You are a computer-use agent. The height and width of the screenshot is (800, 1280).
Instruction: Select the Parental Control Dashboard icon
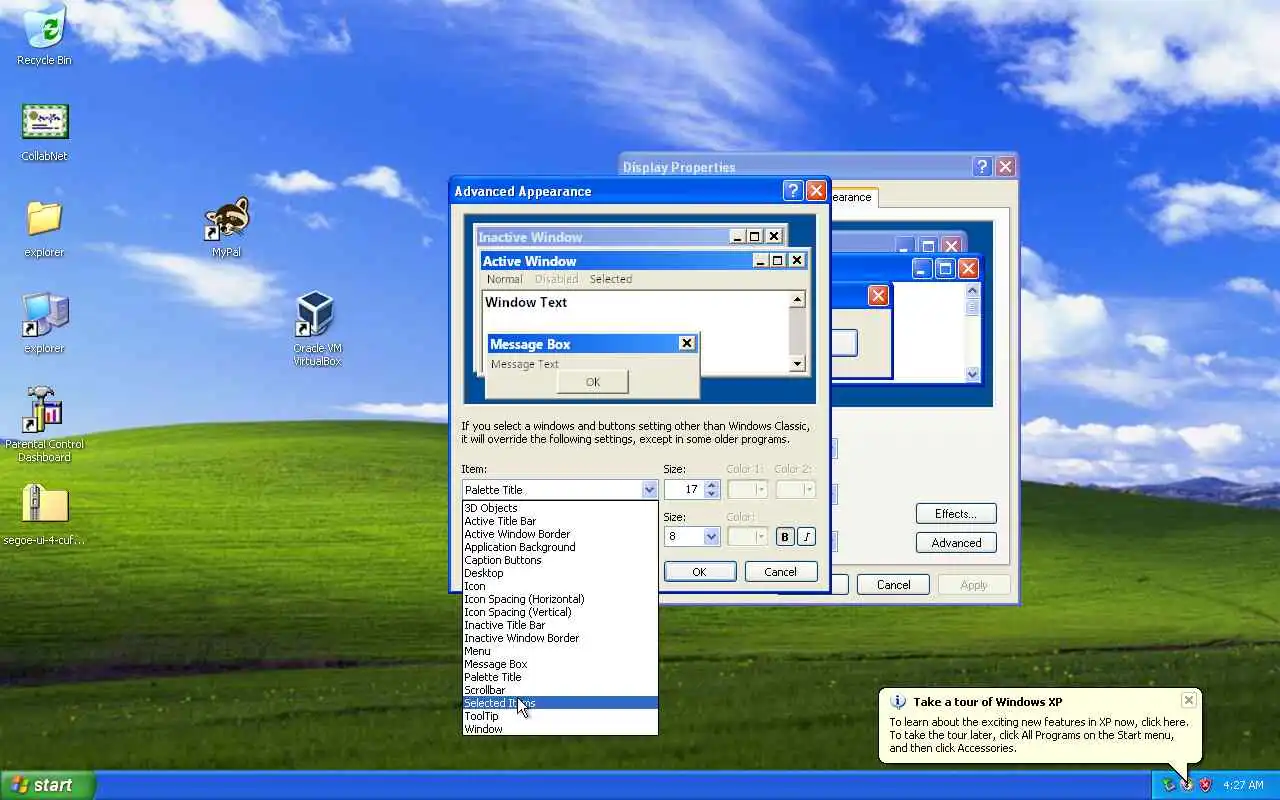click(x=44, y=425)
